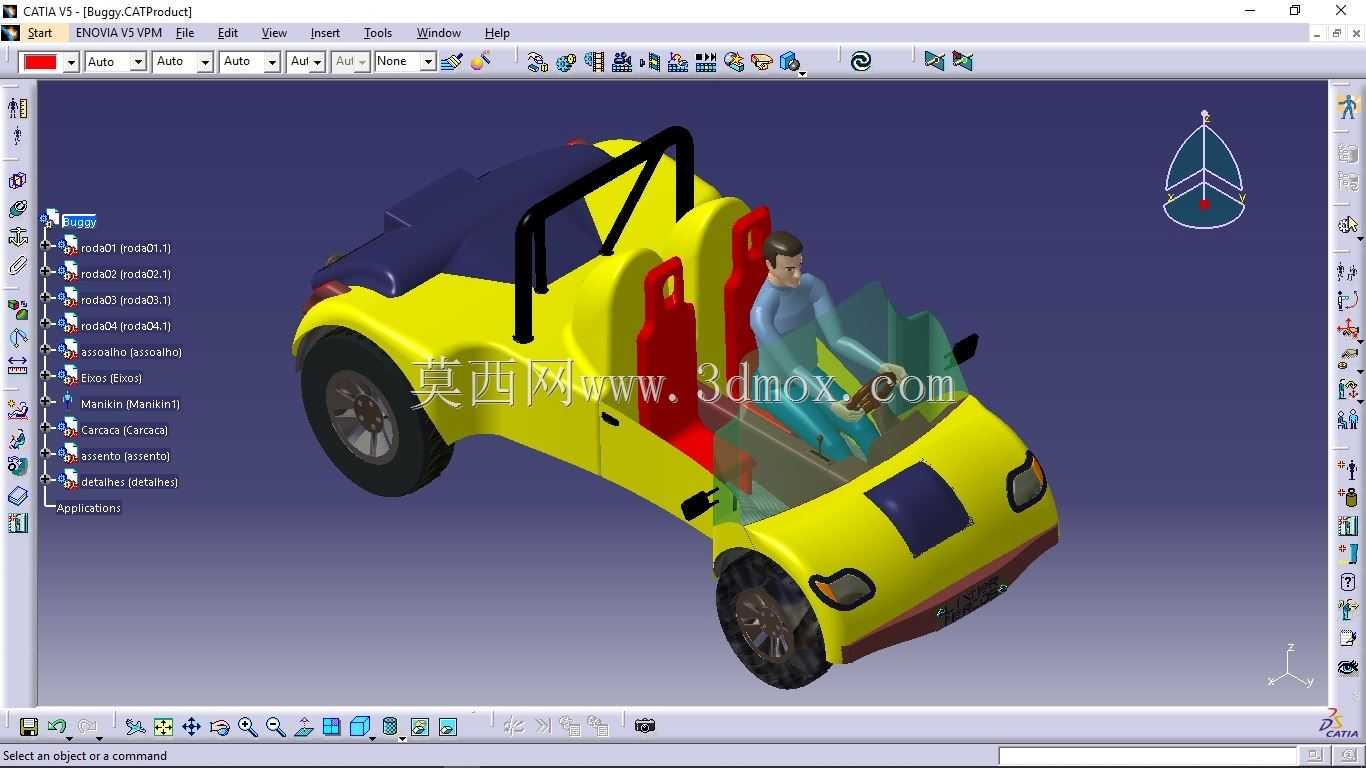The image size is (1366, 768).
Task: Select the Pan four-arrow tool
Action: click(191, 727)
